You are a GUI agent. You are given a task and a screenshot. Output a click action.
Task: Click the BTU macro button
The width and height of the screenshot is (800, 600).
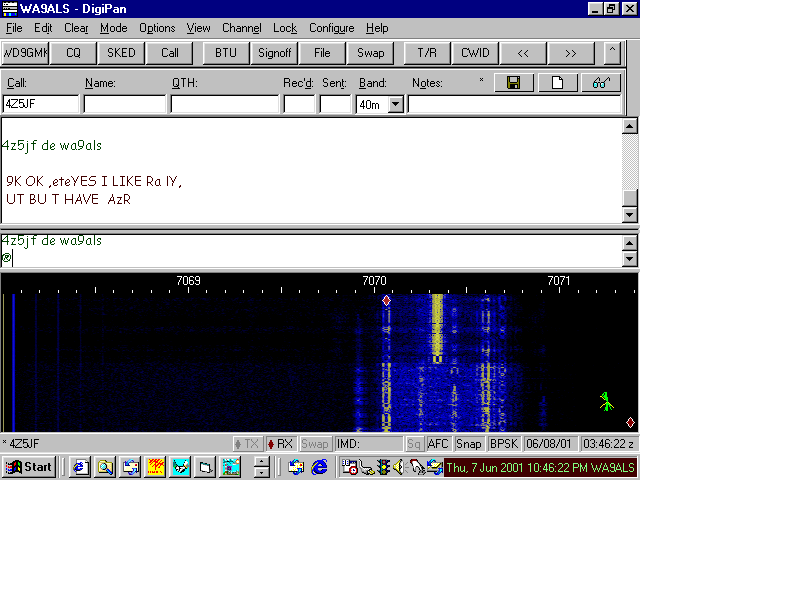coord(226,53)
